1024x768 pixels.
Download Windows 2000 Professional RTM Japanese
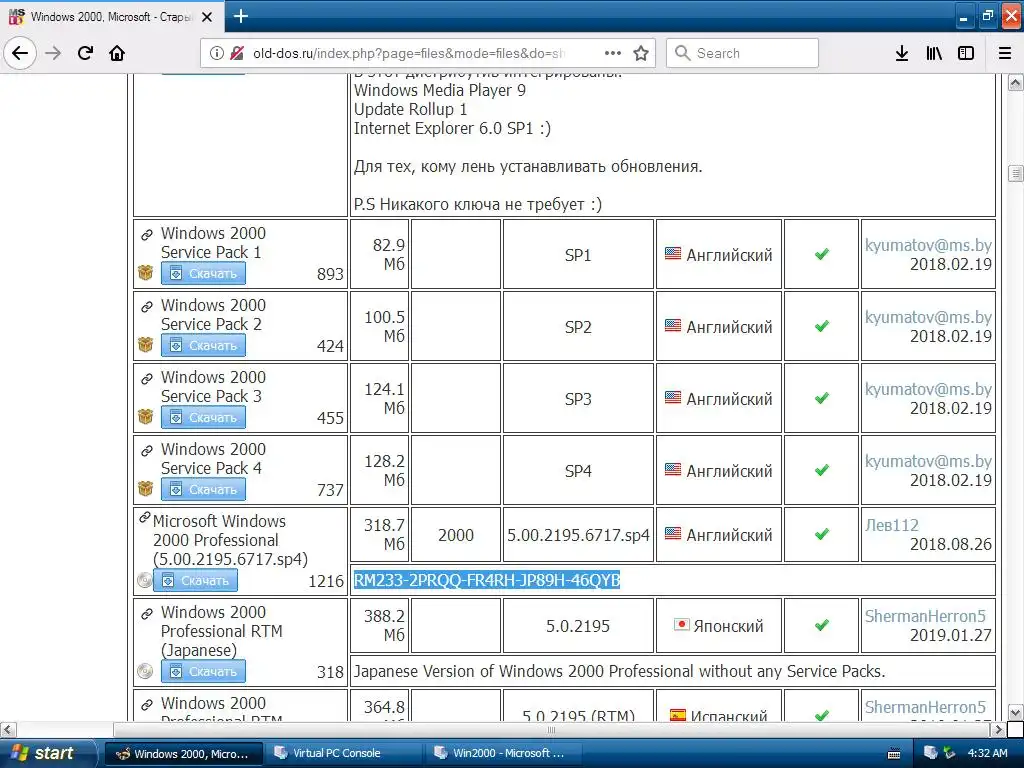[x=203, y=671]
